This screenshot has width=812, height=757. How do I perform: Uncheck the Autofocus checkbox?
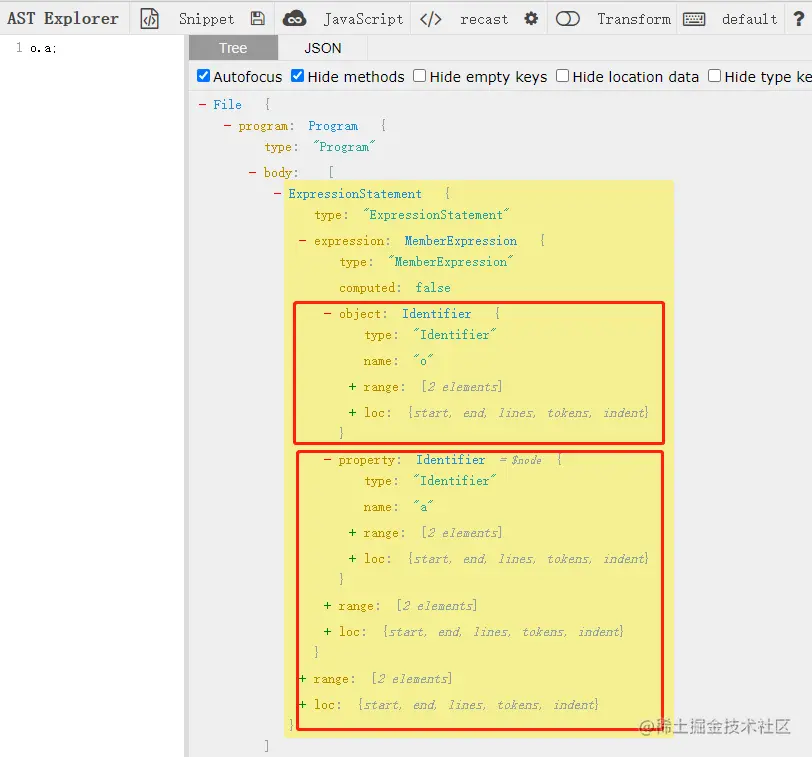click(202, 76)
